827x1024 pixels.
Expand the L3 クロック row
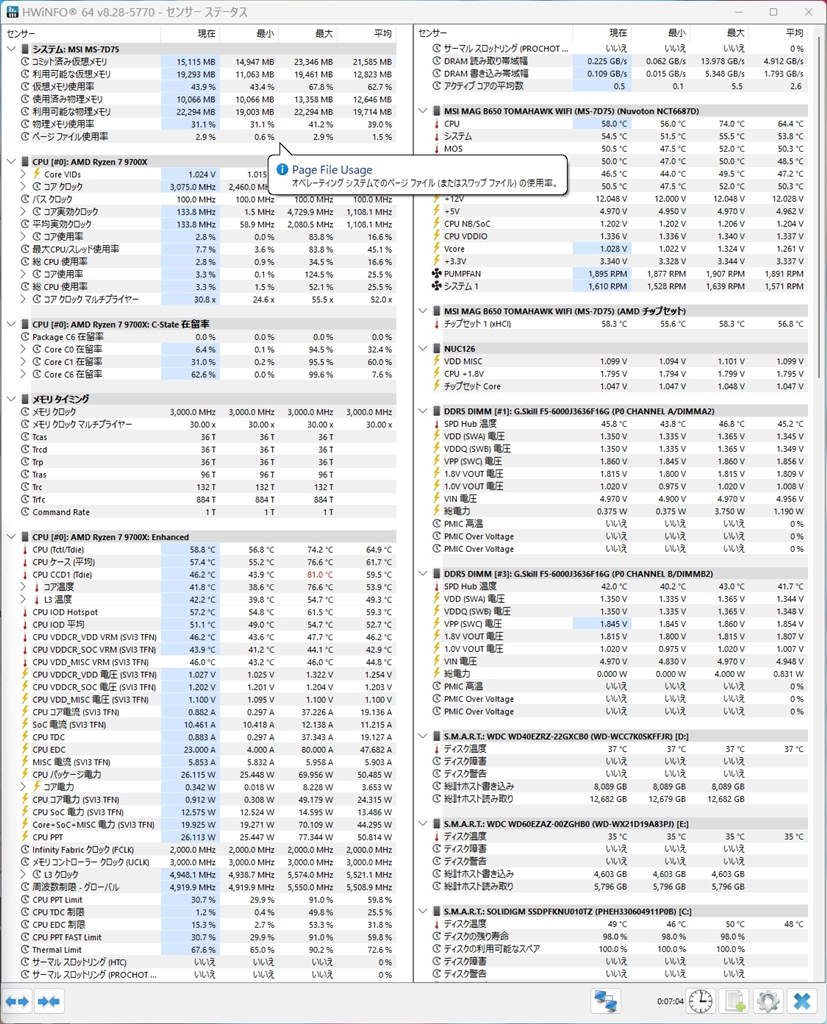click(24, 874)
